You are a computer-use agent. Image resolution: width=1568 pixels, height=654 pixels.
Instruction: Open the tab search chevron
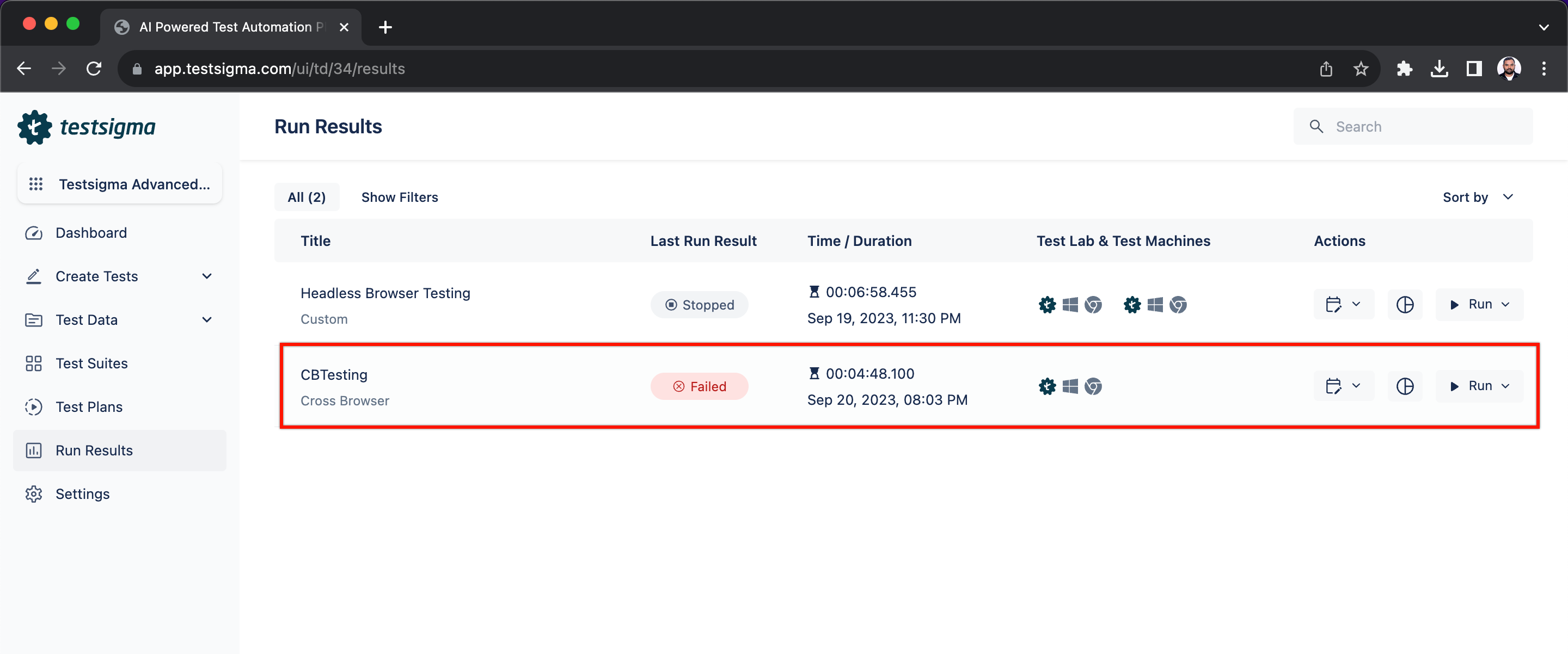pyautogui.click(x=1543, y=27)
